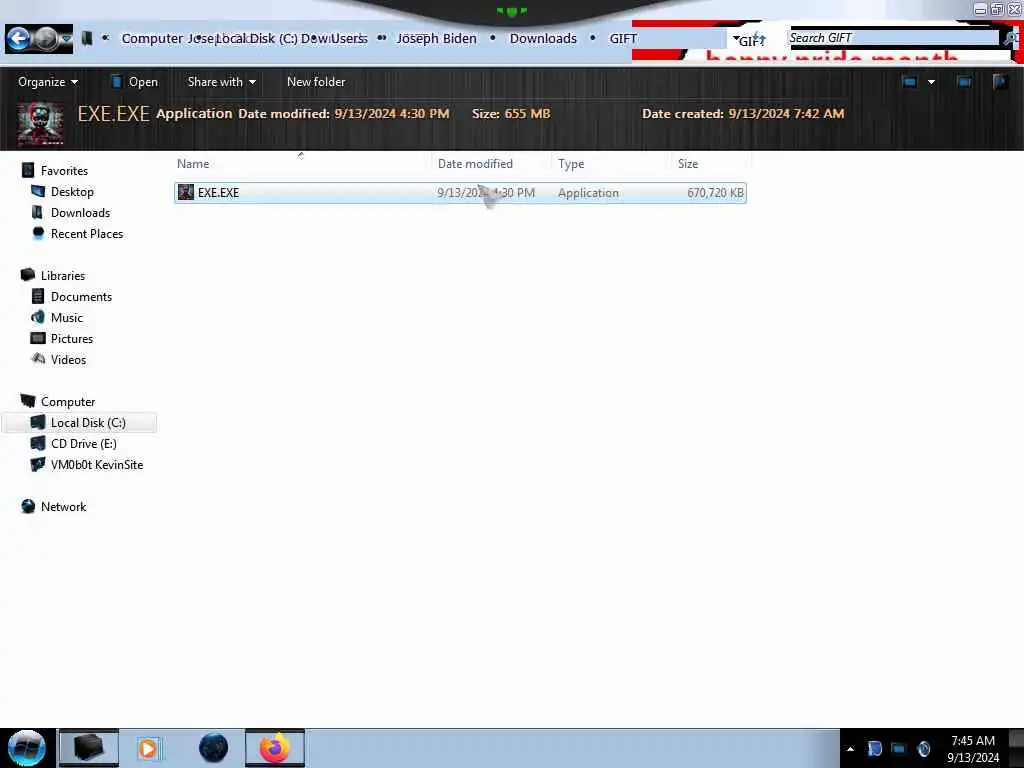
Task: Open the Help icon in the toolbar
Action: pyautogui.click(x=1000, y=82)
